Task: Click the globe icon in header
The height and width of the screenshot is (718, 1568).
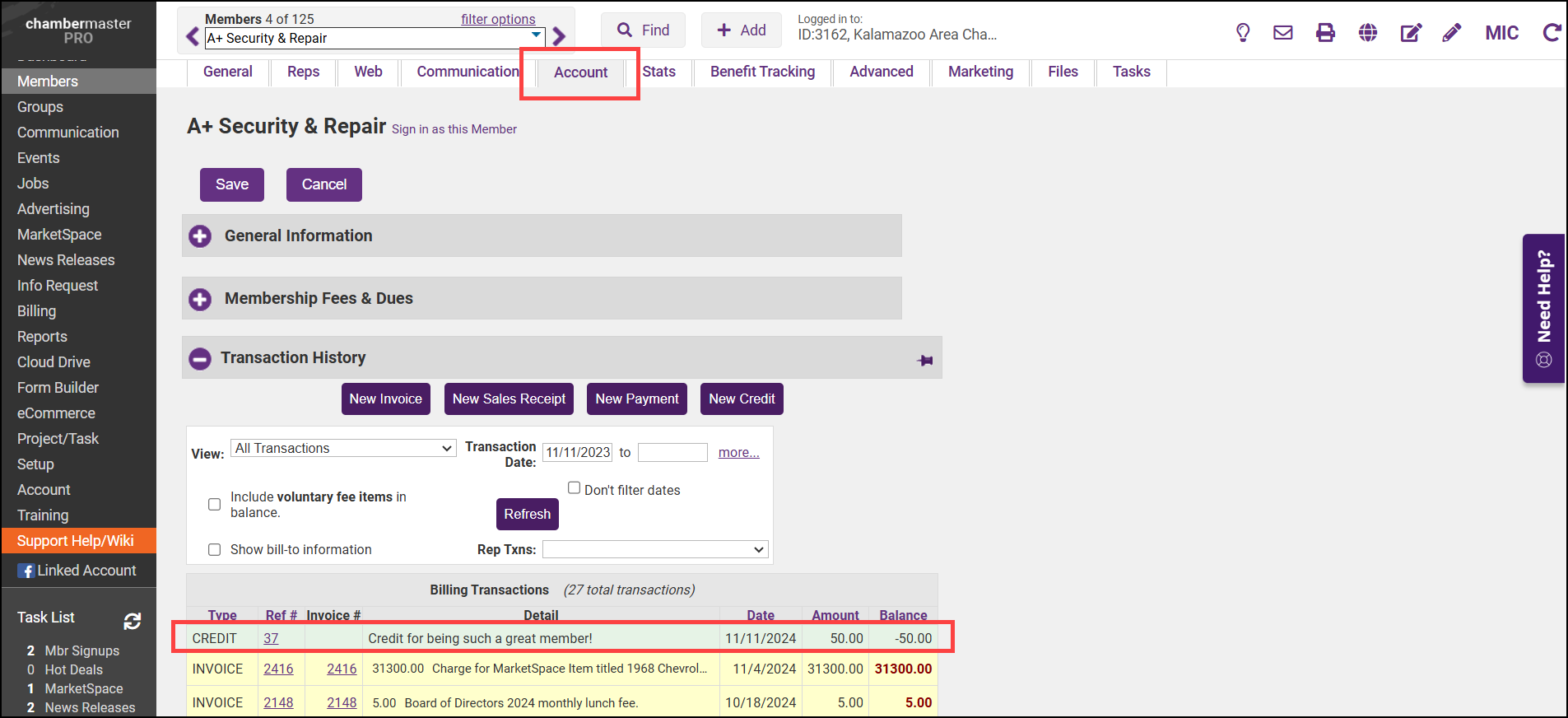Action: click(1368, 33)
